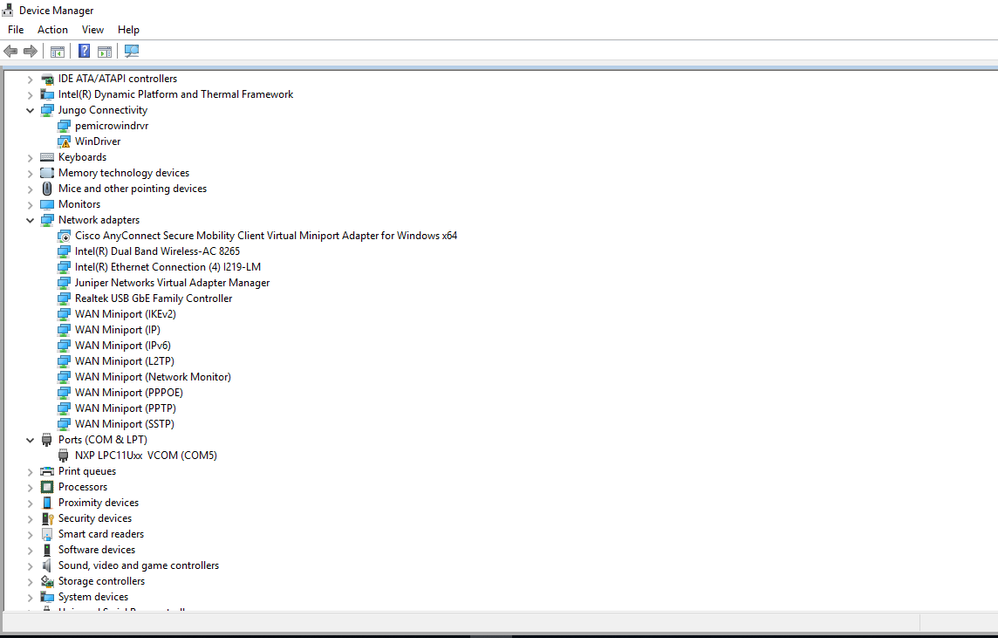Screen dimensions: 998x638
Task: Open the Action menu
Action: (x=52, y=29)
